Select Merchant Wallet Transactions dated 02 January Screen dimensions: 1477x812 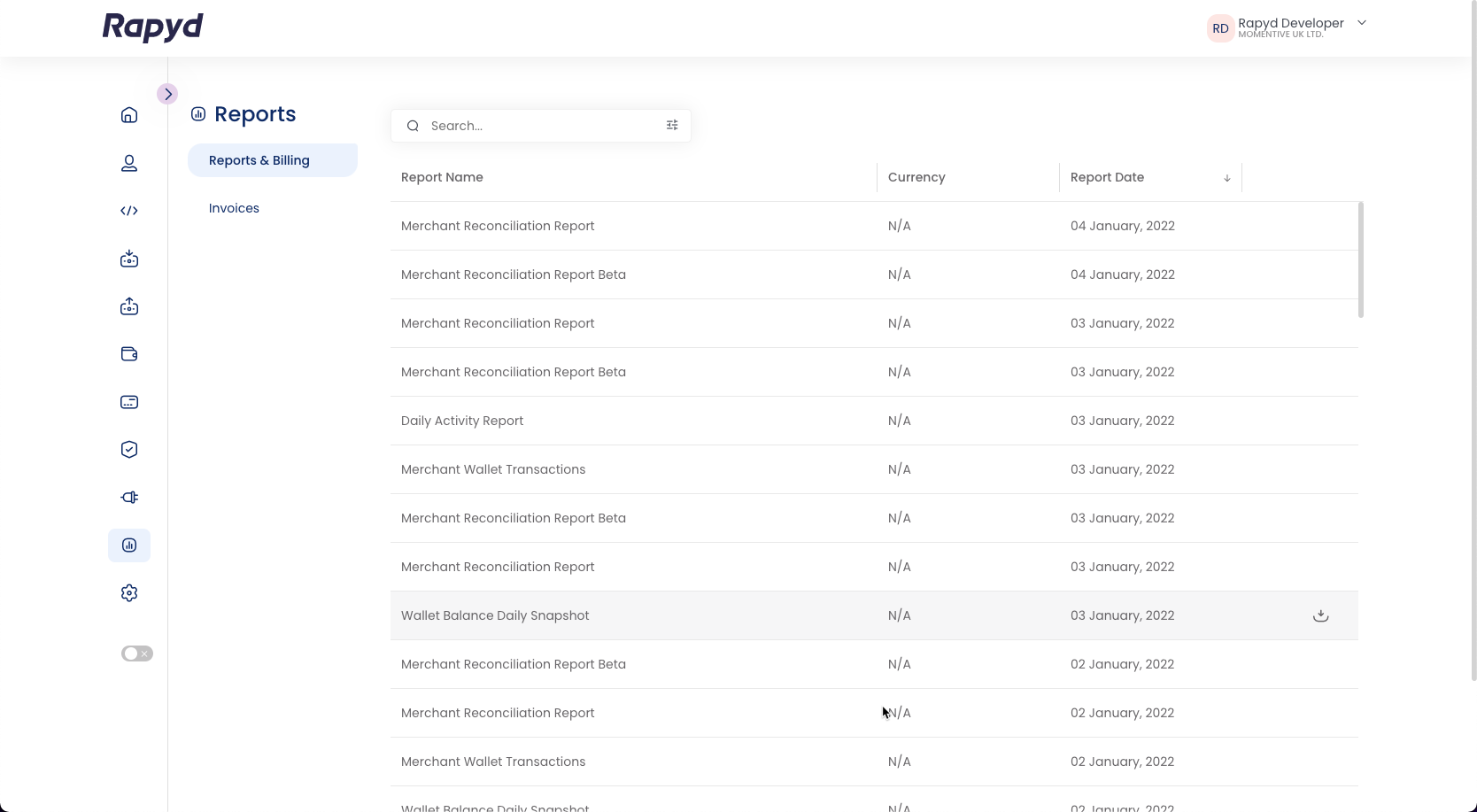tap(874, 762)
